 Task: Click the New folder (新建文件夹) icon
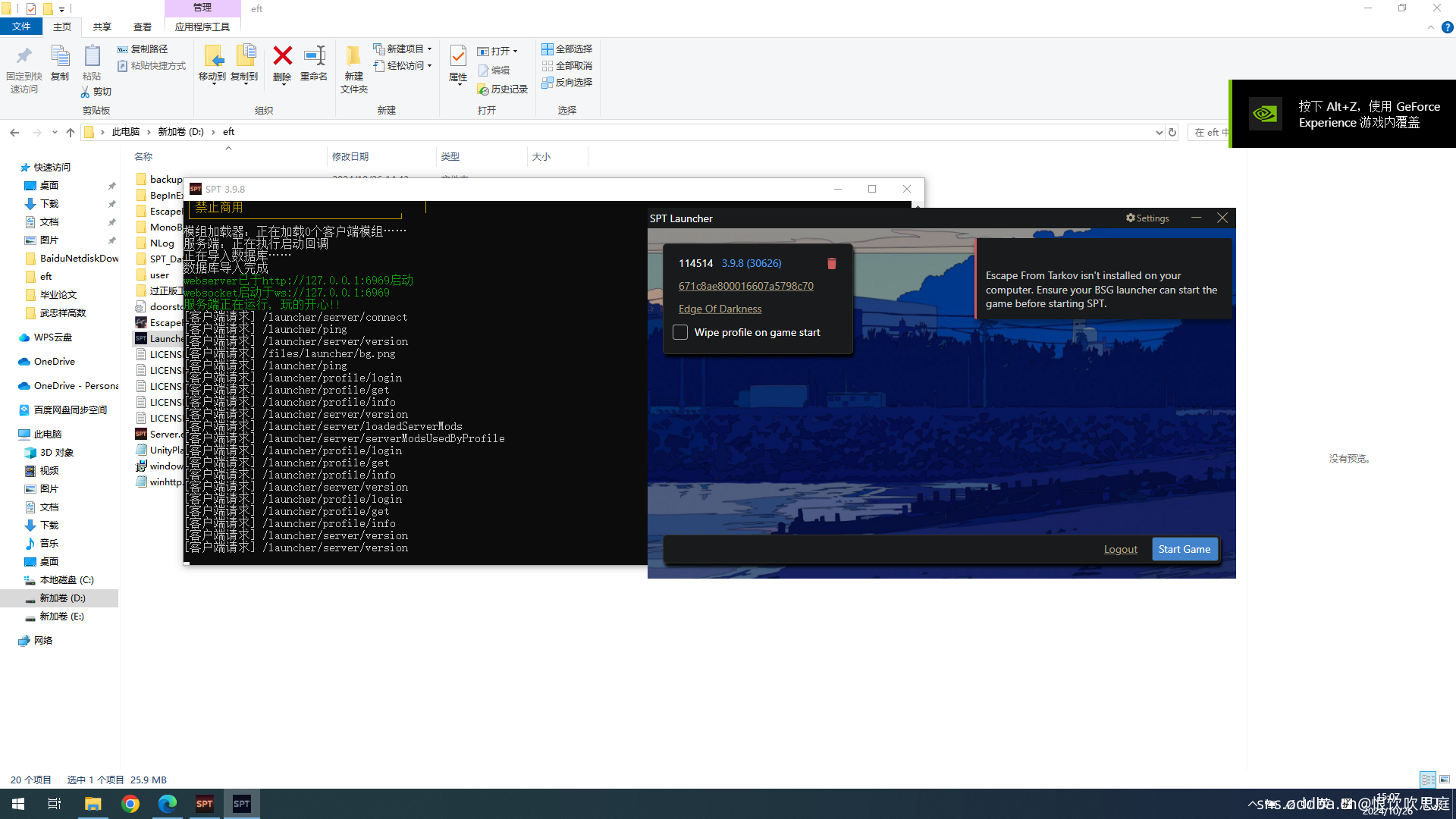[353, 69]
